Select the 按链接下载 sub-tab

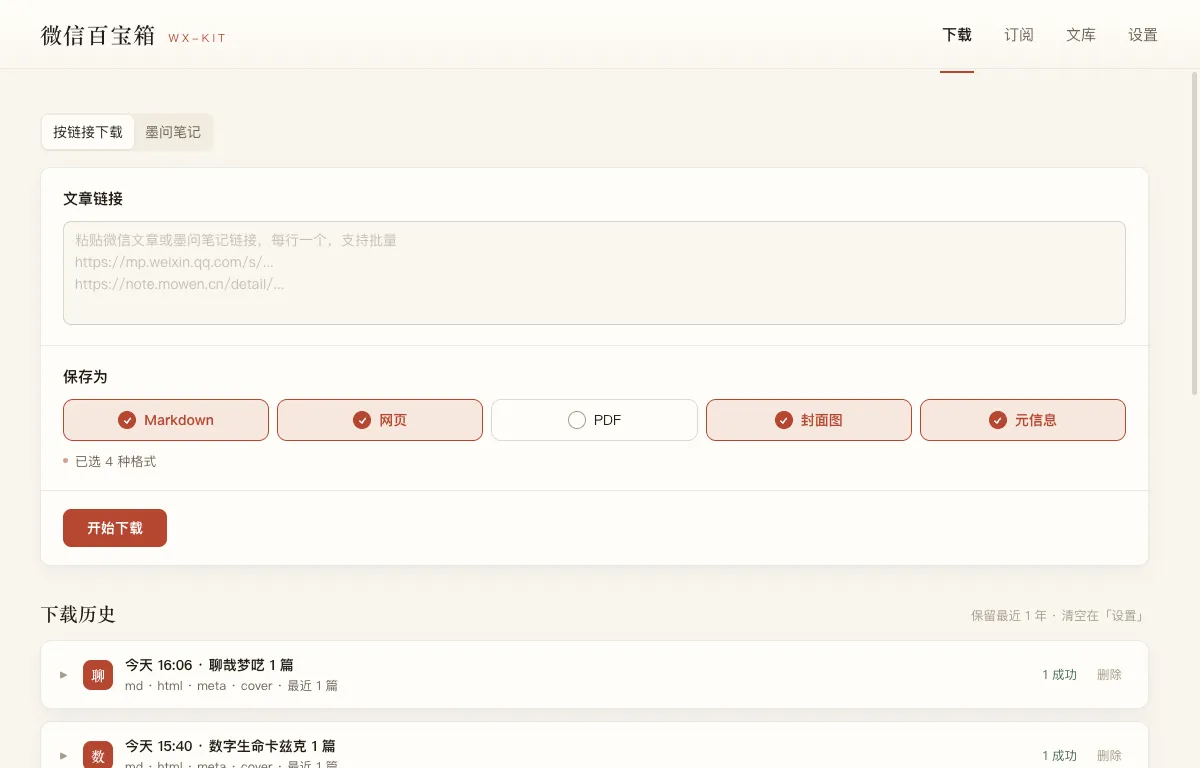pos(88,132)
